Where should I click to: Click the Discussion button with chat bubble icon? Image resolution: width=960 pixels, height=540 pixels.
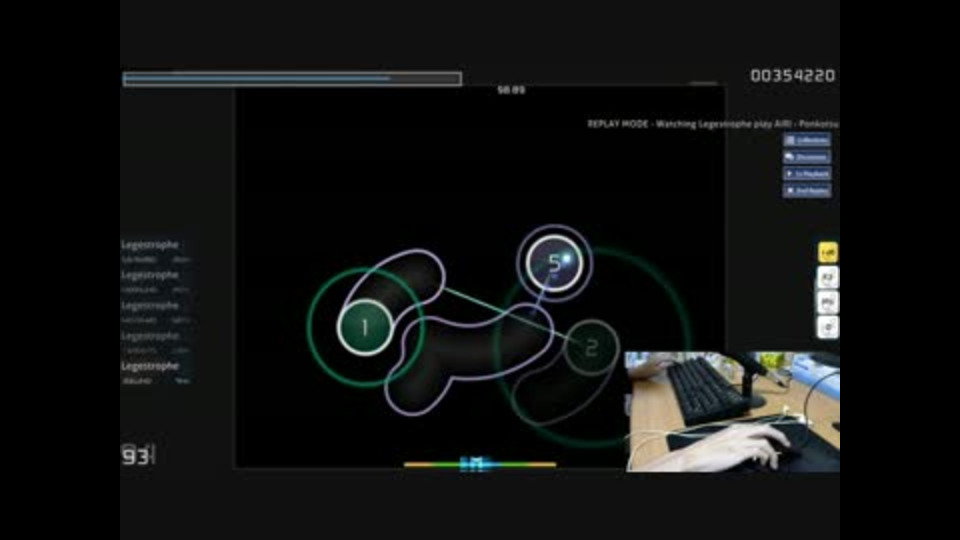(x=807, y=157)
